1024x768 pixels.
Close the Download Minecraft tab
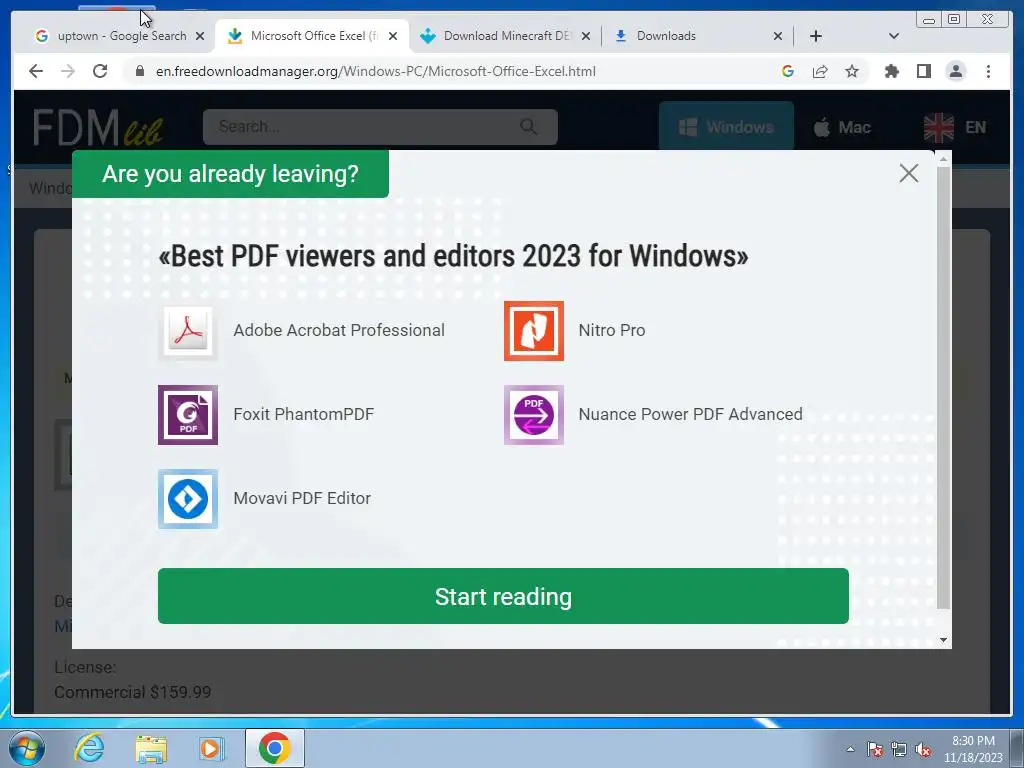(586, 36)
